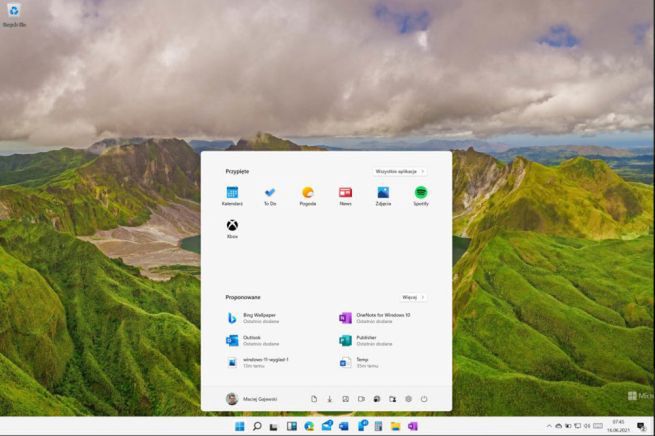Click the Więcej button for more suggestions
655x436 pixels.
click(x=413, y=297)
